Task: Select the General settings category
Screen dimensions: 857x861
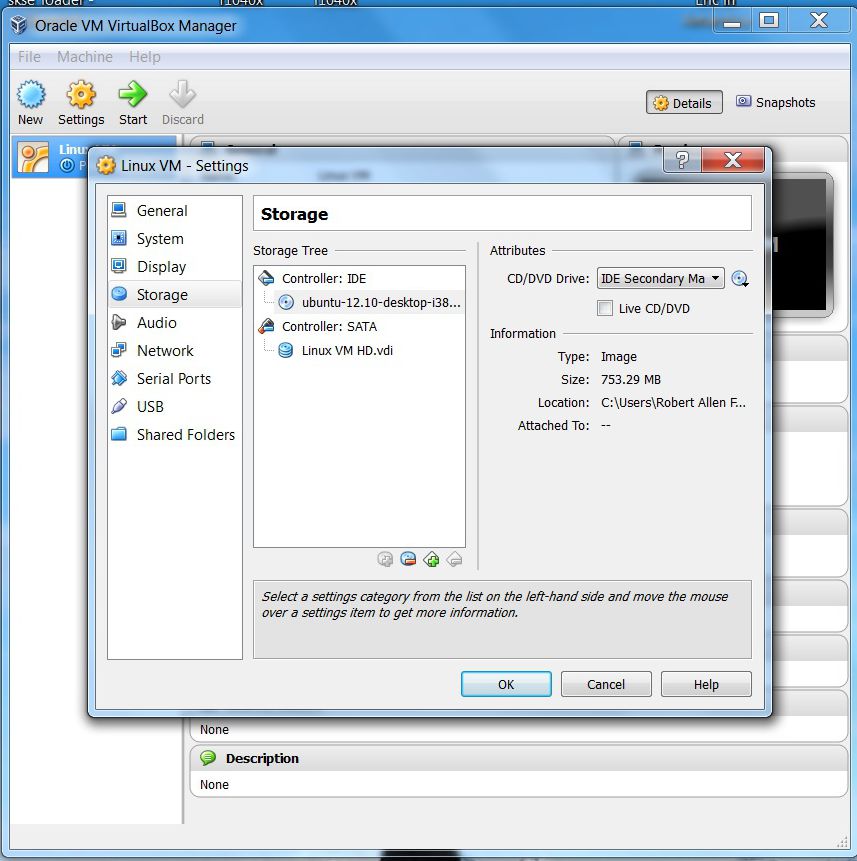Action: pyautogui.click(x=175, y=211)
